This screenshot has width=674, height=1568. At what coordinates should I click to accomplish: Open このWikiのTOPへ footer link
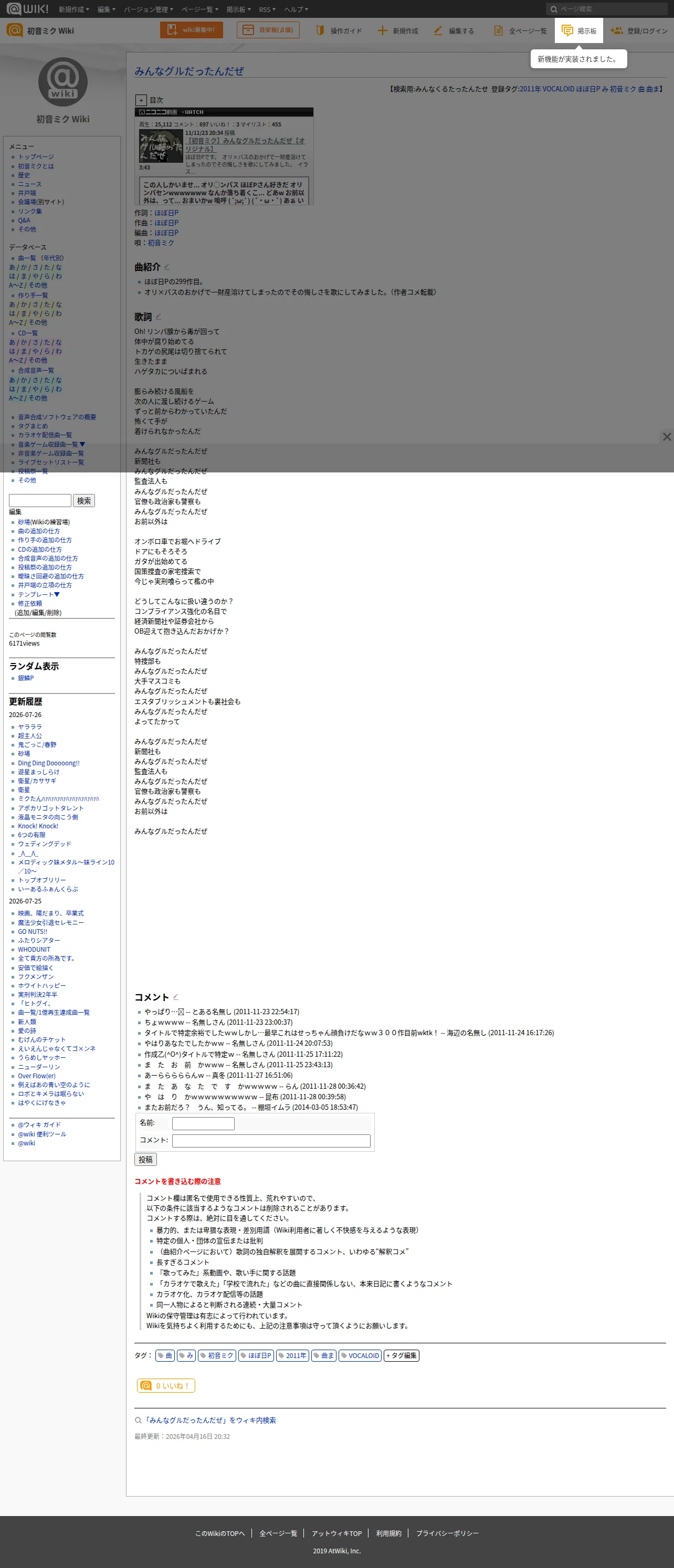click(x=220, y=1533)
